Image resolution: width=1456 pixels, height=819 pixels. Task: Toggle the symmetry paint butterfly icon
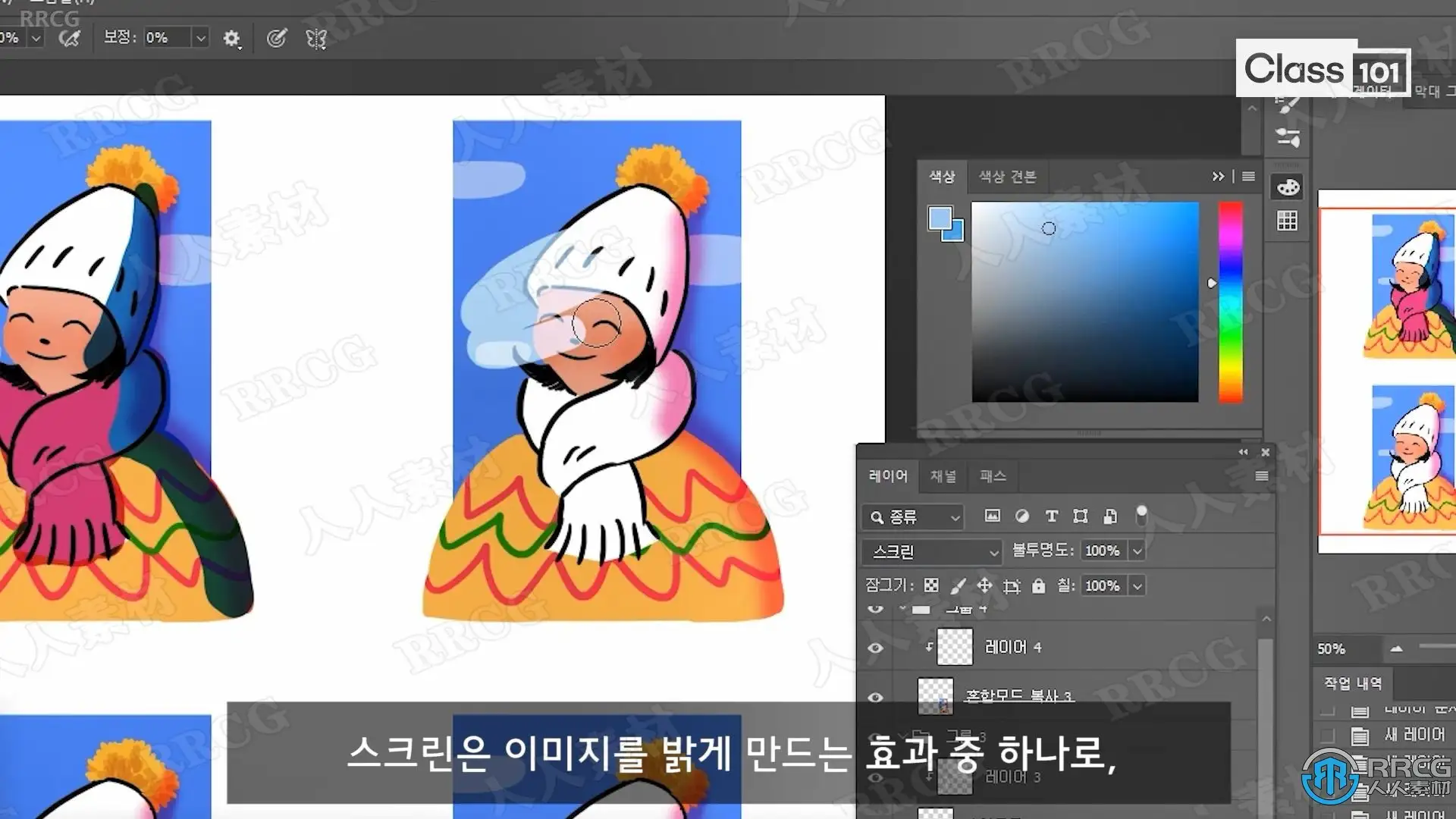pyautogui.click(x=316, y=38)
